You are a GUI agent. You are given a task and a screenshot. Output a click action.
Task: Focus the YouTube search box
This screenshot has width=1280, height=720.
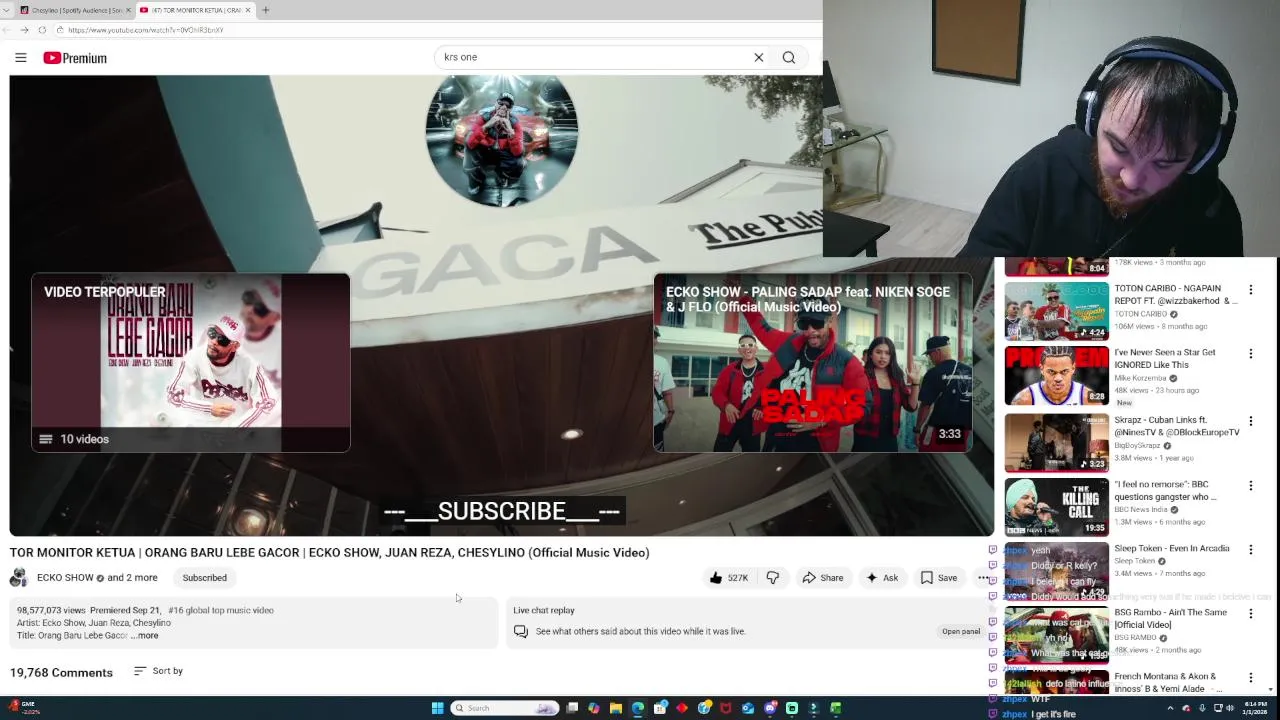[x=595, y=57]
